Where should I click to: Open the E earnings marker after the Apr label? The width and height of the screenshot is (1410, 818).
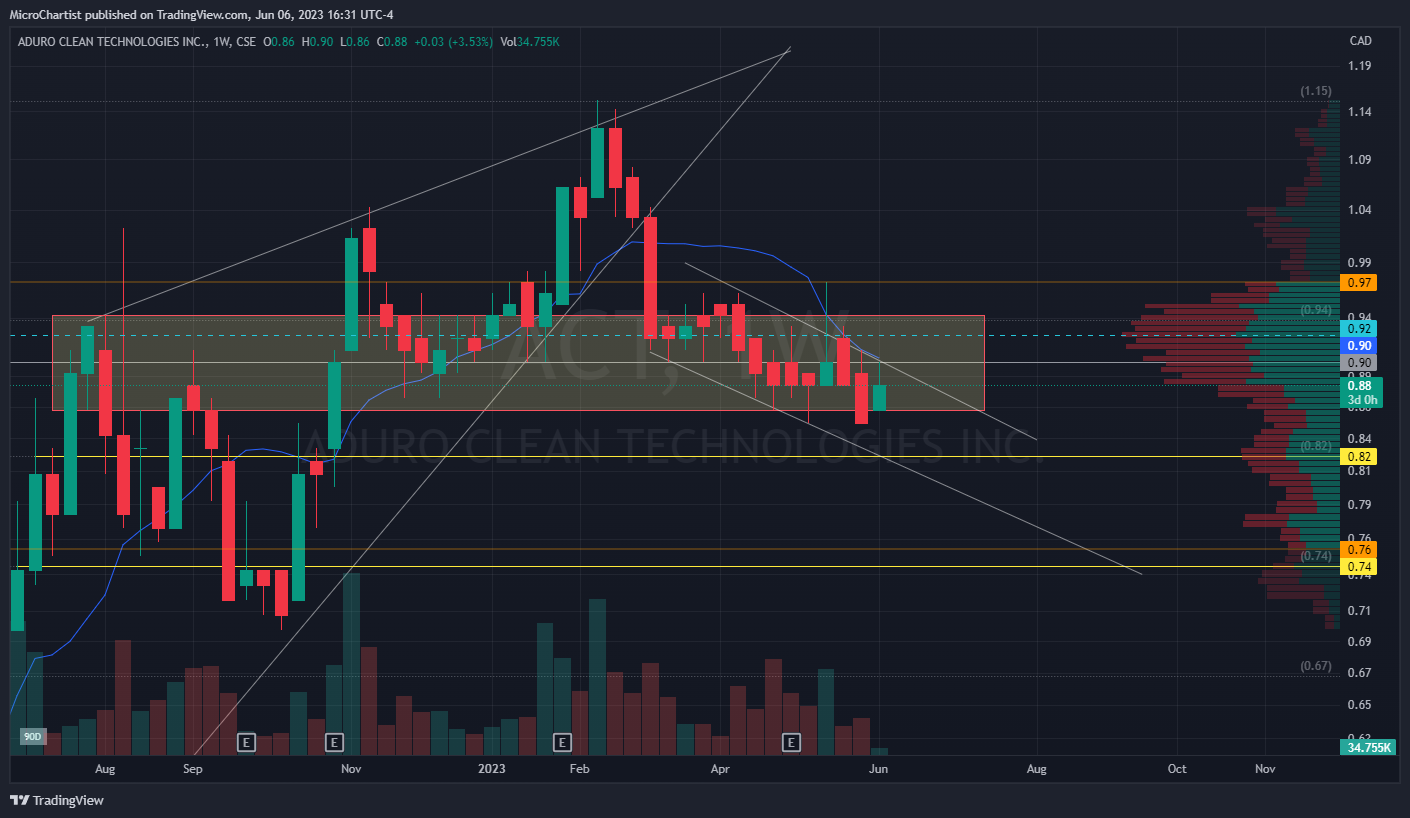coord(791,742)
